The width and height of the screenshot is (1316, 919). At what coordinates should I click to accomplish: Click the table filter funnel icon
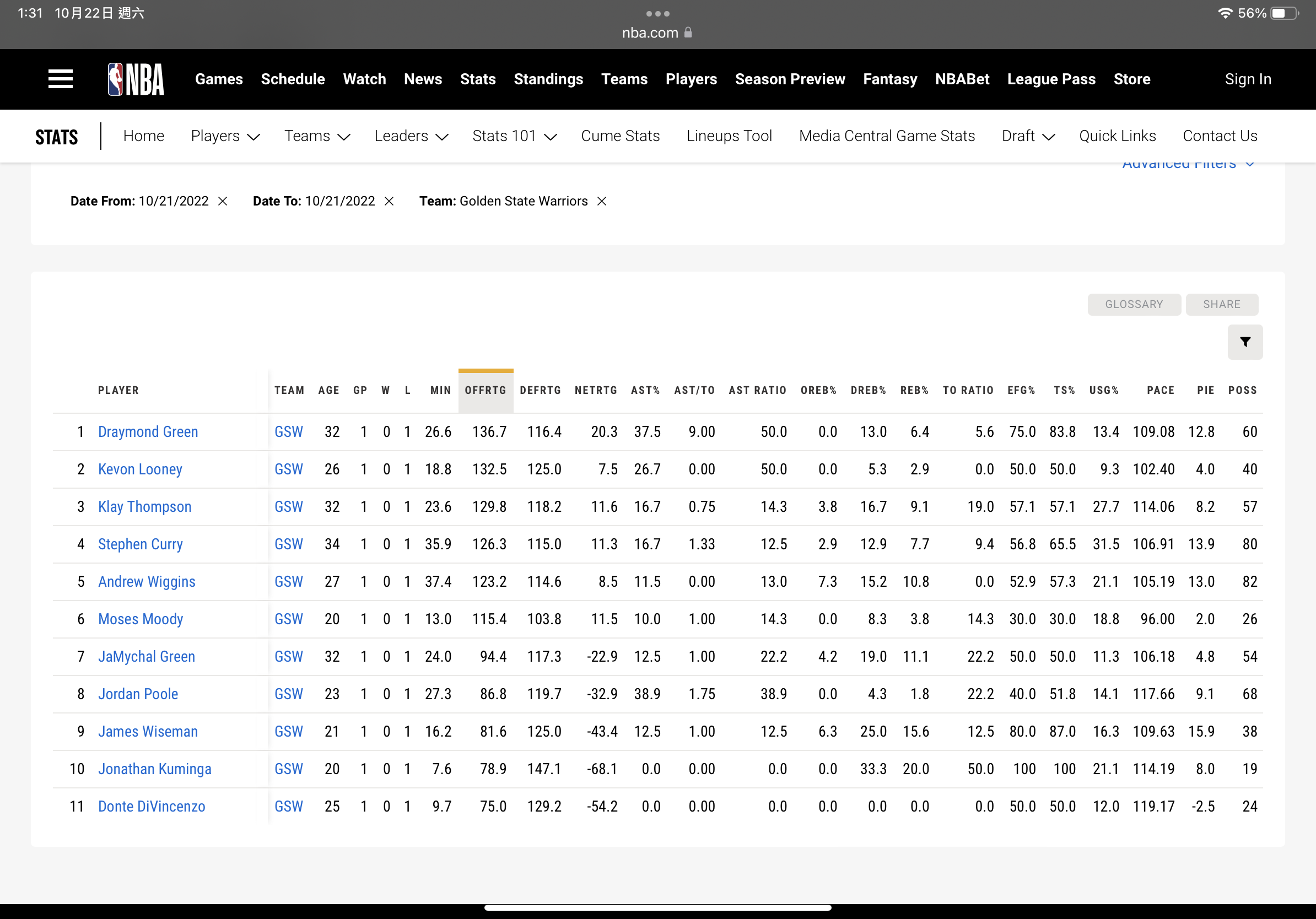pos(1245,342)
